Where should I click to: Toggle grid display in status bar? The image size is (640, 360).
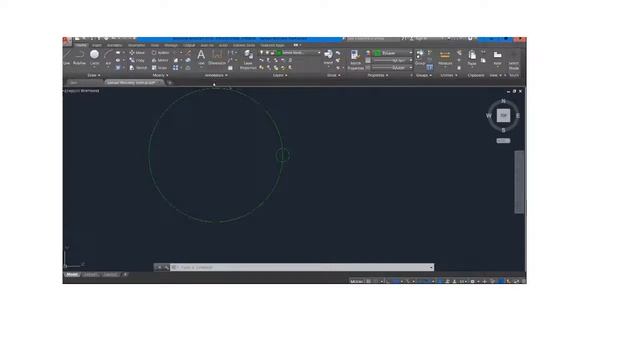[369, 281]
